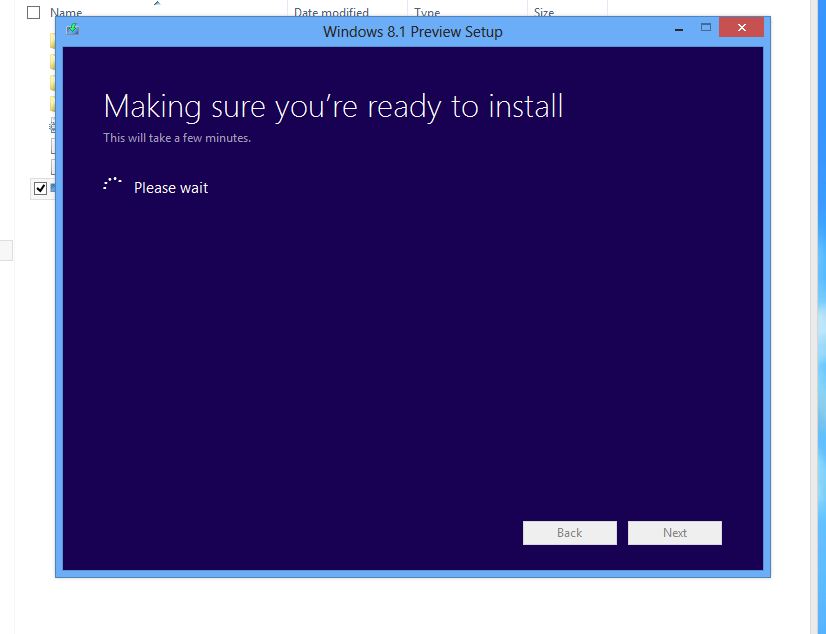The width and height of the screenshot is (826, 634).
Task: Maximize the Windows 8.1 Preview Setup window
Action: point(706,27)
